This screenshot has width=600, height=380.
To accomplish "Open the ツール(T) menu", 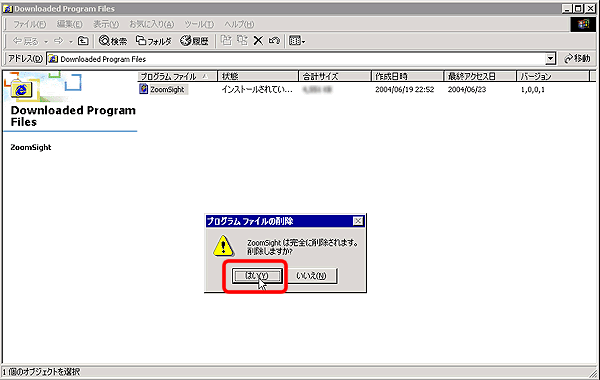I will click(x=199, y=24).
